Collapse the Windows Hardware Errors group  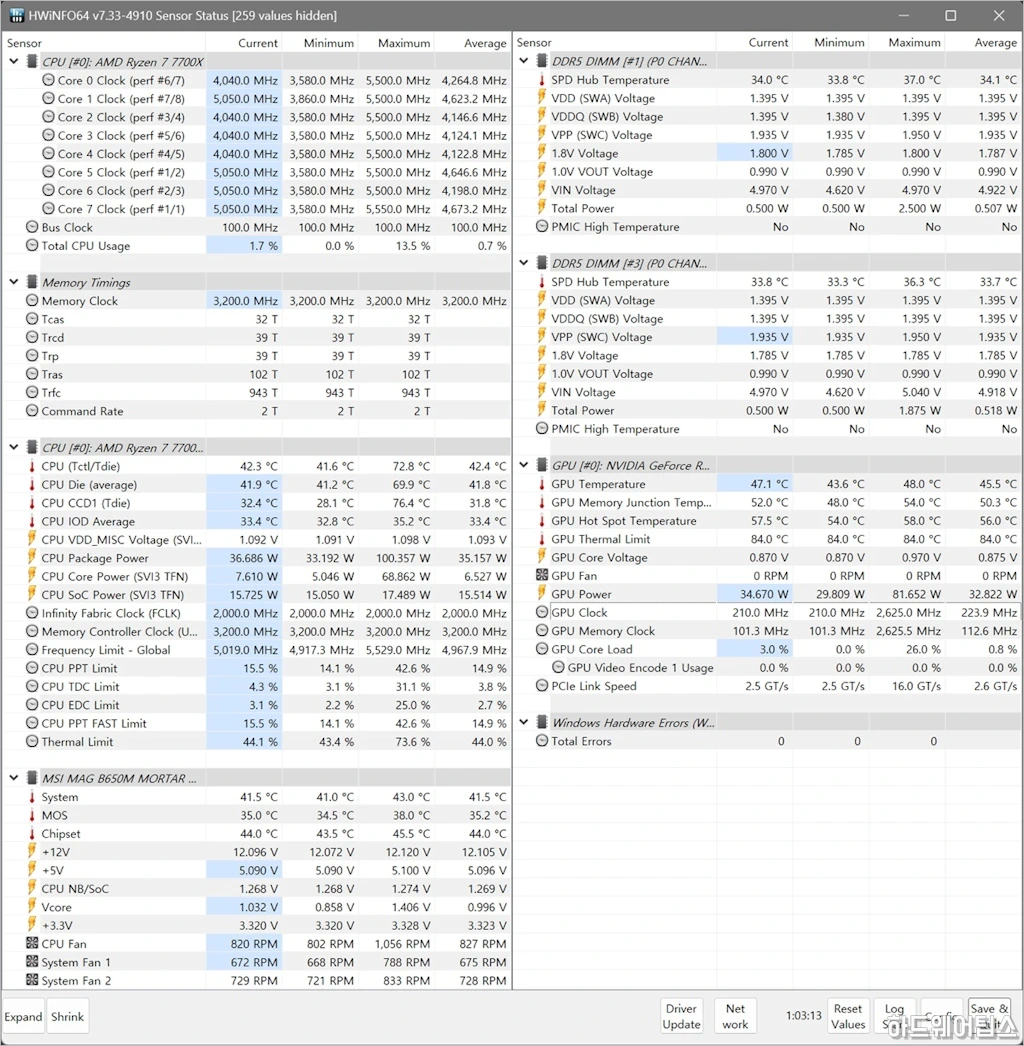pos(524,722)
